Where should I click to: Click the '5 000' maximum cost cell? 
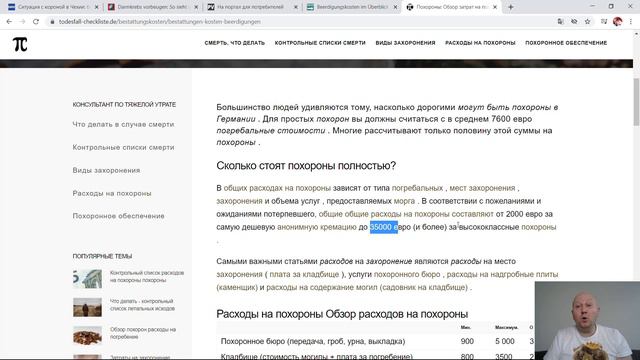click(504, 341)
